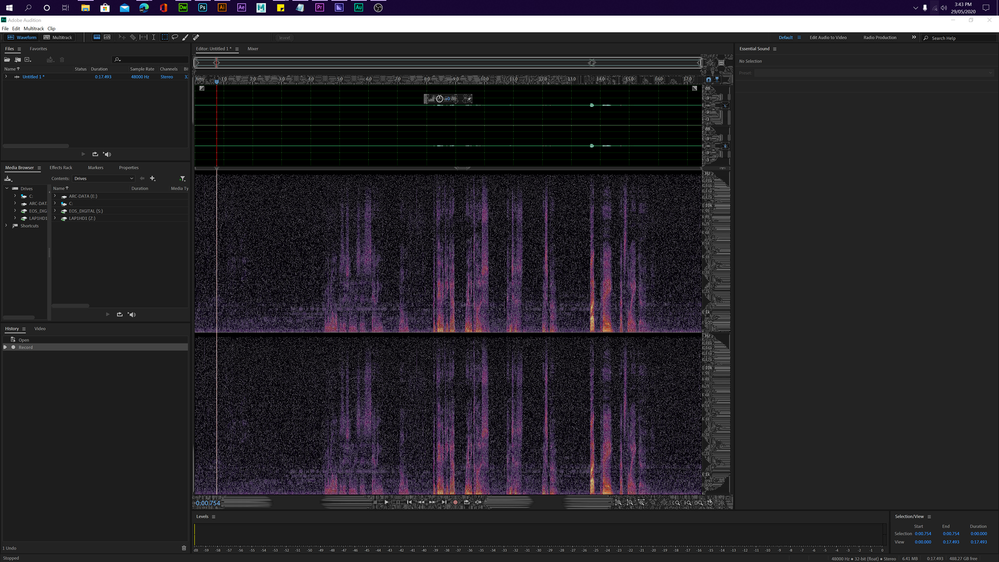This screenshot has width=999, height=562.
Task: Select the Marquee Selection tool
Action: [164, 38]
